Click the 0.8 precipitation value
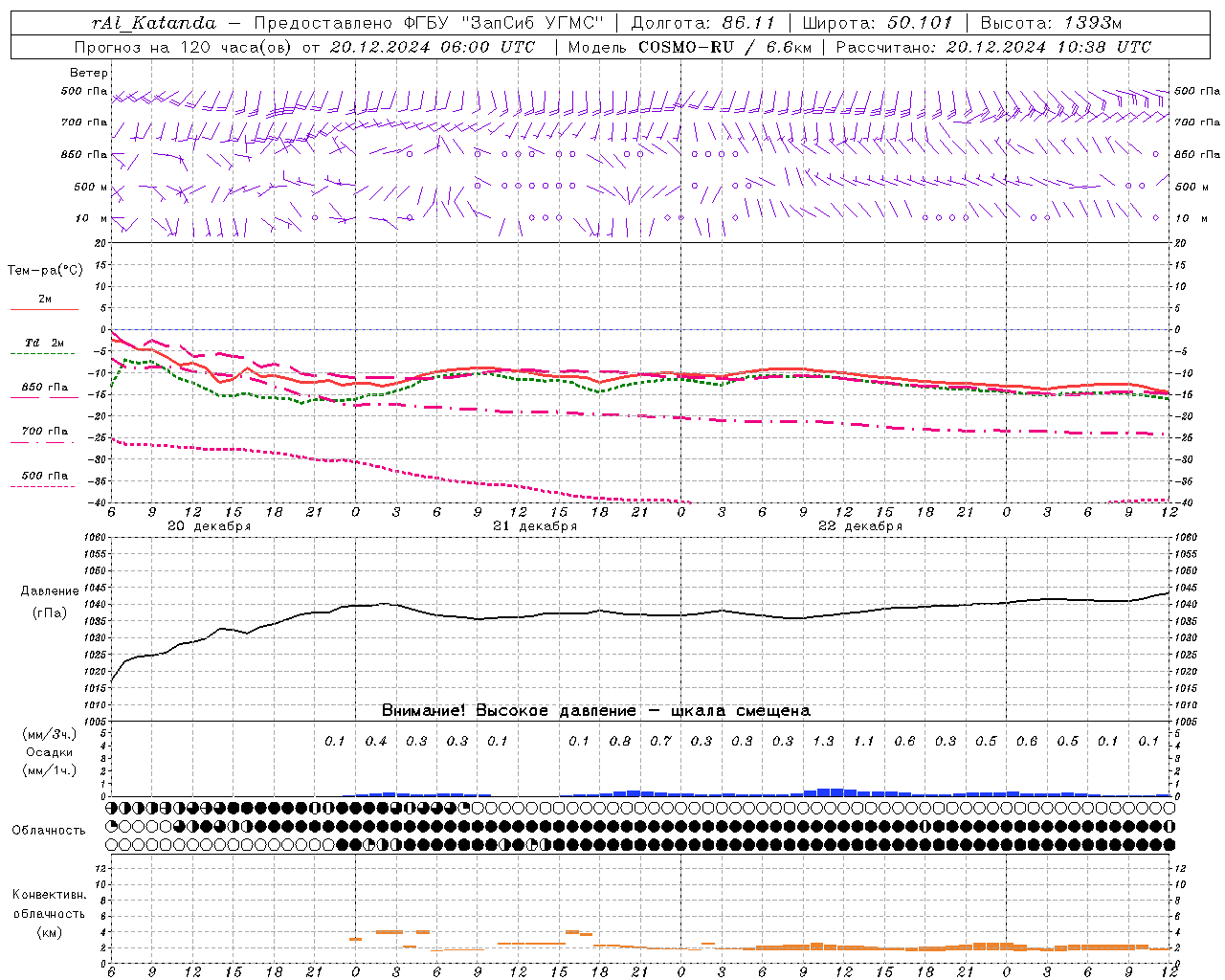 pyautogui.click(x=619, y=741)
